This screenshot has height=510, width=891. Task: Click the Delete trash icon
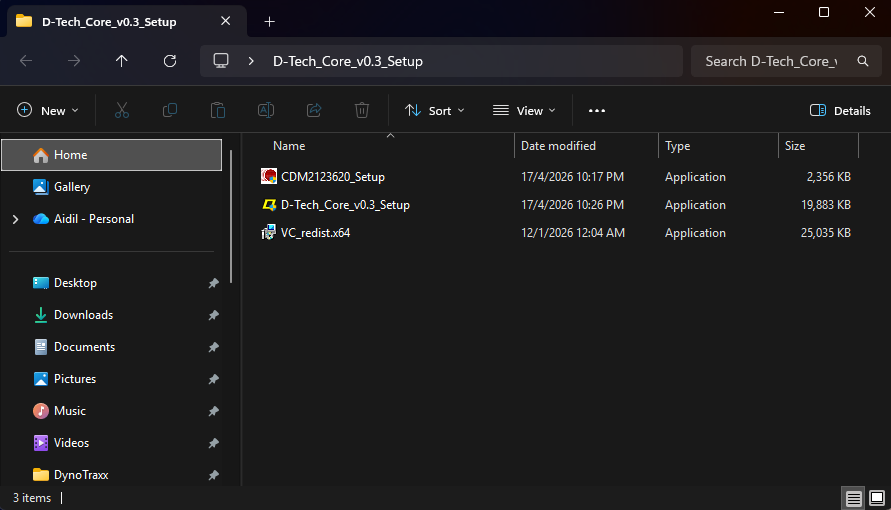pos(362,110)
